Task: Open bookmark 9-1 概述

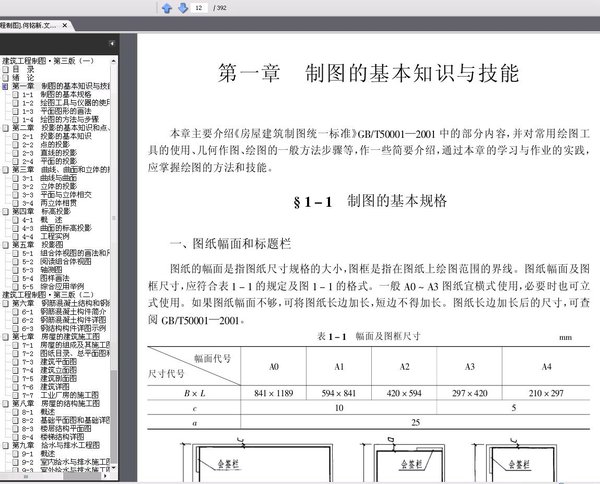Action: point(39,454)
